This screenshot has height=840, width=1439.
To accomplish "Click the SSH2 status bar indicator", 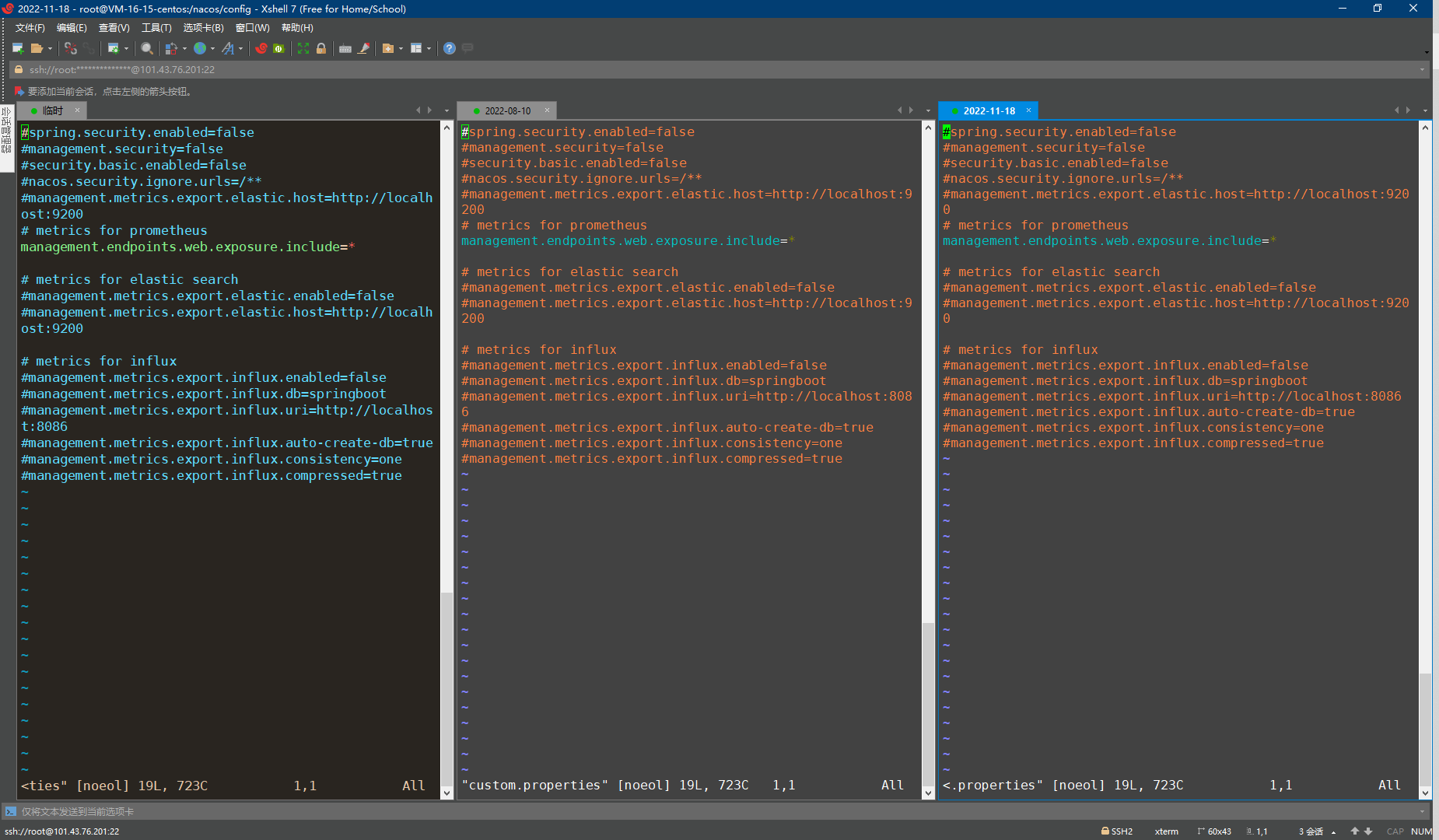I will point(1116,831).
